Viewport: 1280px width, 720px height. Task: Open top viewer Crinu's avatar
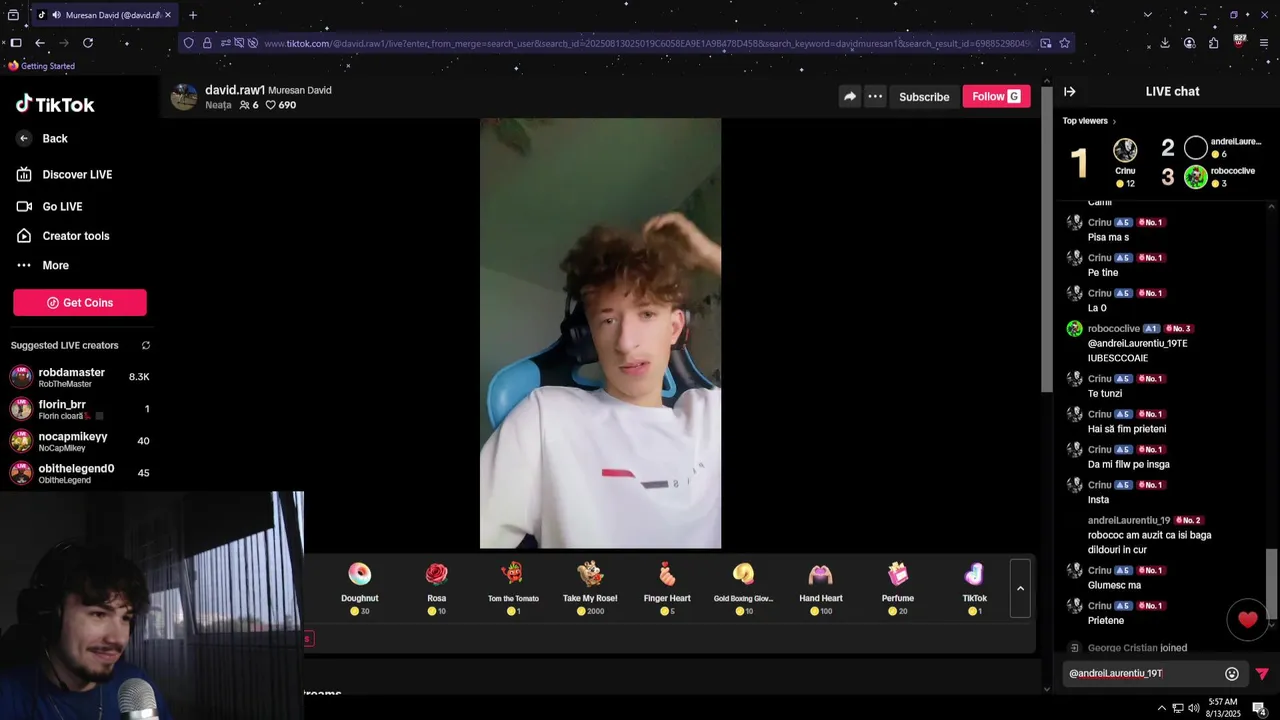pos(1125,150)
